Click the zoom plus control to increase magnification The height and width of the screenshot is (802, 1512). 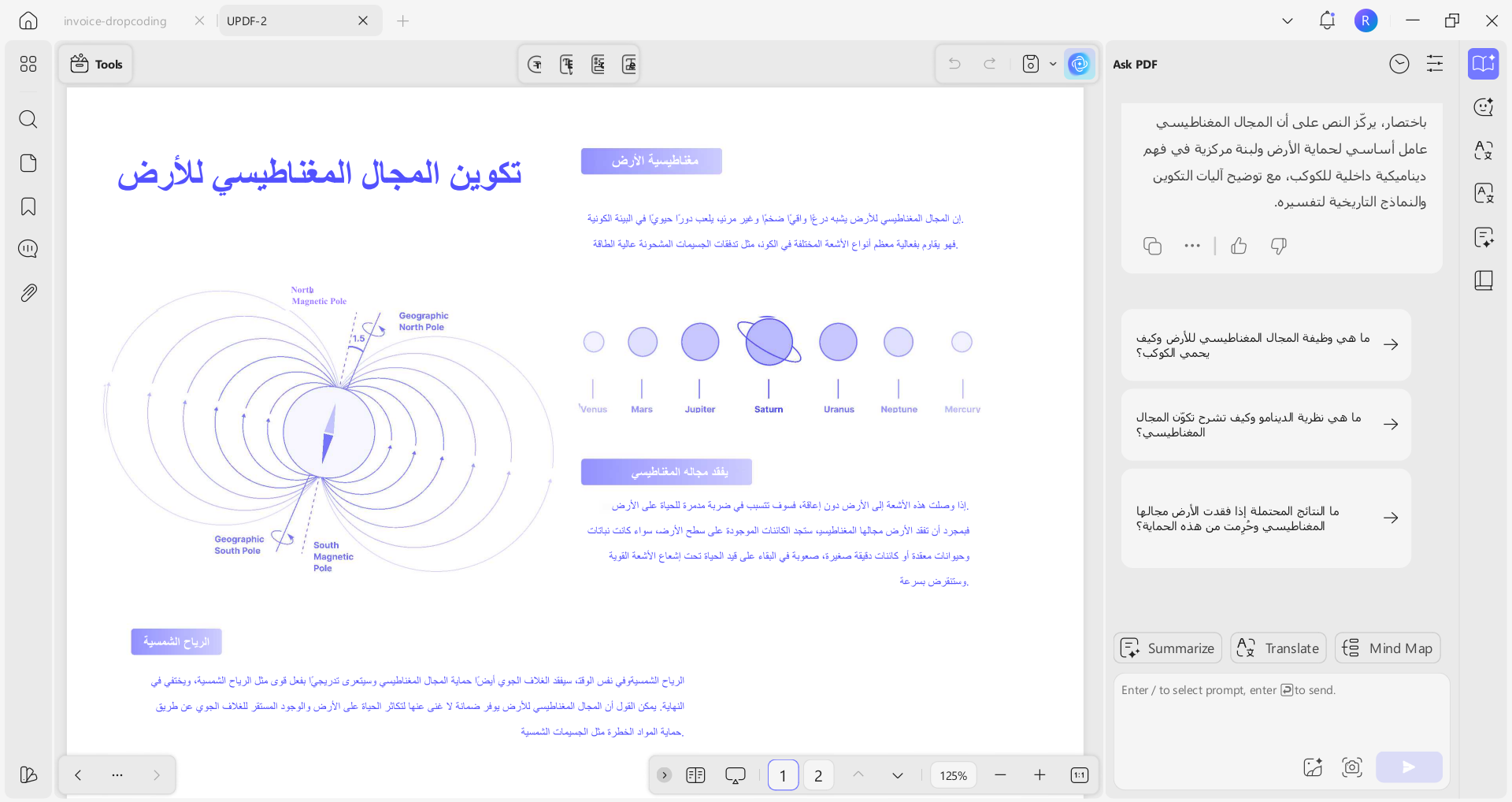click(1039, 774)
